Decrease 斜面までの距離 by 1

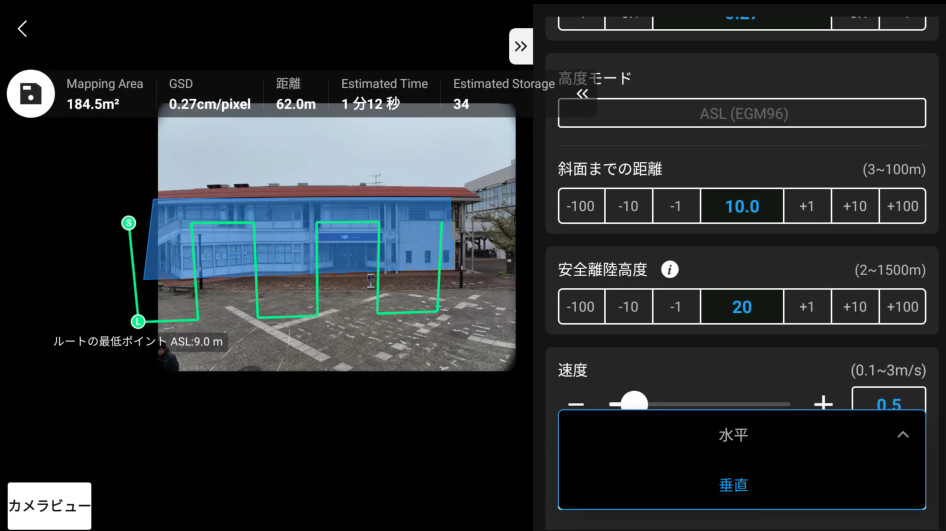tap(676, 206)
